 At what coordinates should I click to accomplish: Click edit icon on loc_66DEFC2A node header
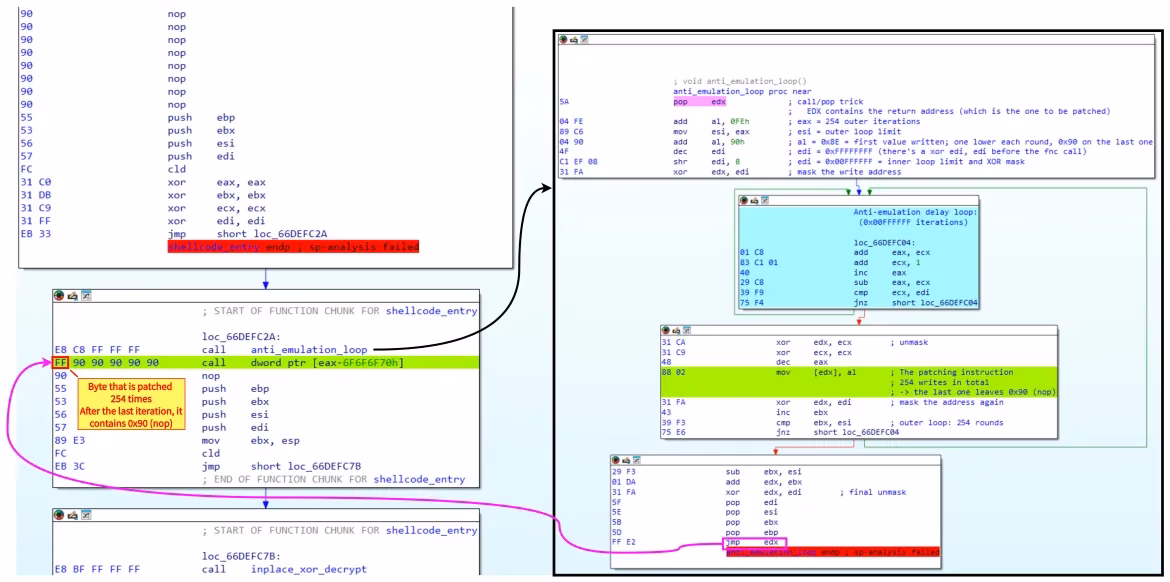pos(71,296)
